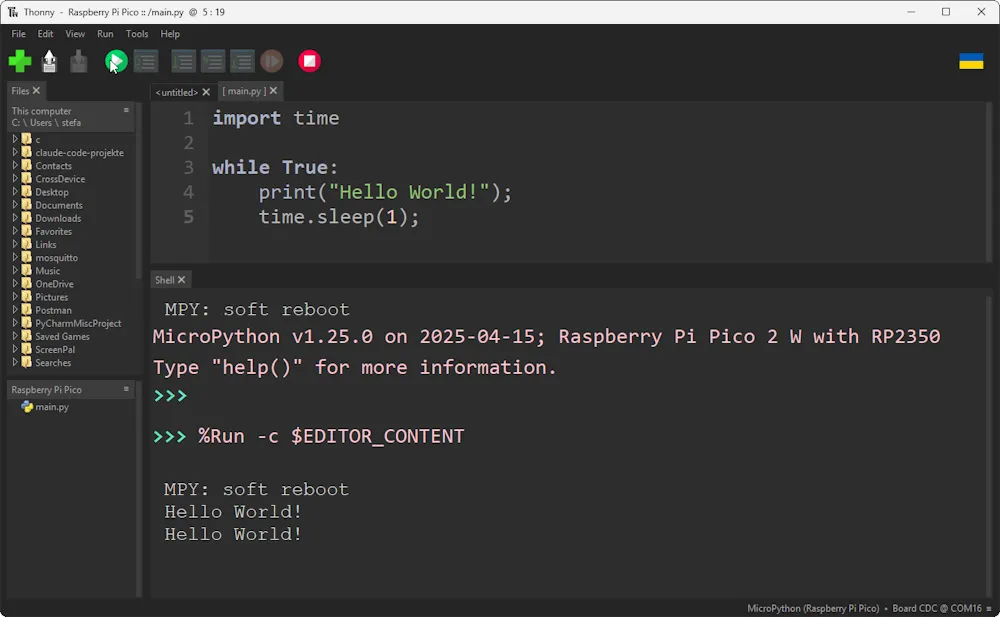The image size is (1000, 617).
Task: Close the untitled editor tab
Action: tap(206, 92)
